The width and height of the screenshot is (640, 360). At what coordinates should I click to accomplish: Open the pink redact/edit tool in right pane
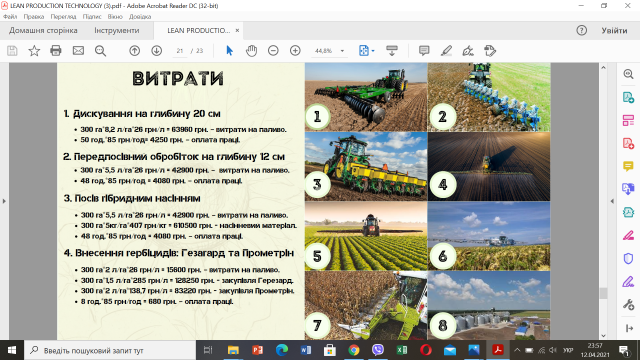(x=628, y=236)
